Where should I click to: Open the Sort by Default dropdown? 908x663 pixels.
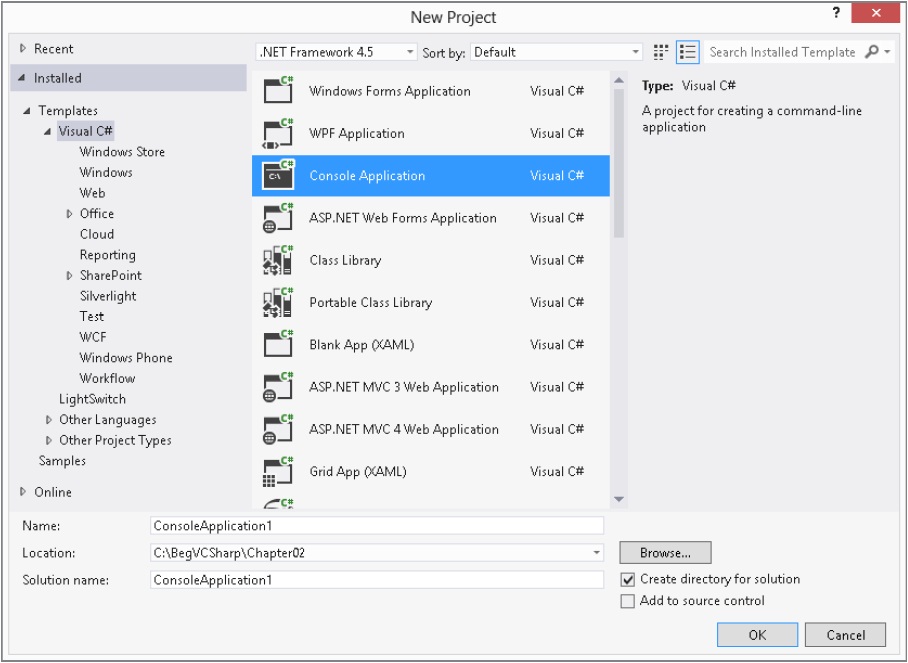556,52
